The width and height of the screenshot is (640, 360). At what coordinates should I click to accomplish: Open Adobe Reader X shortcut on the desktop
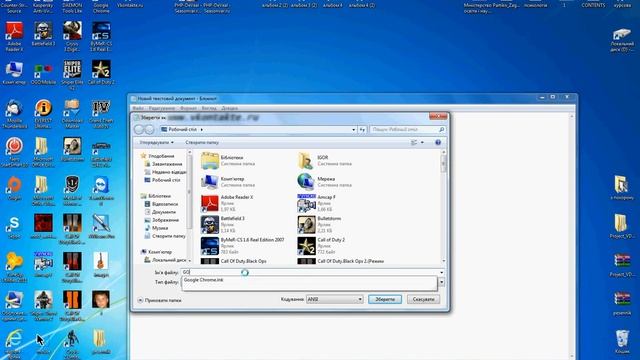point(14,36)
